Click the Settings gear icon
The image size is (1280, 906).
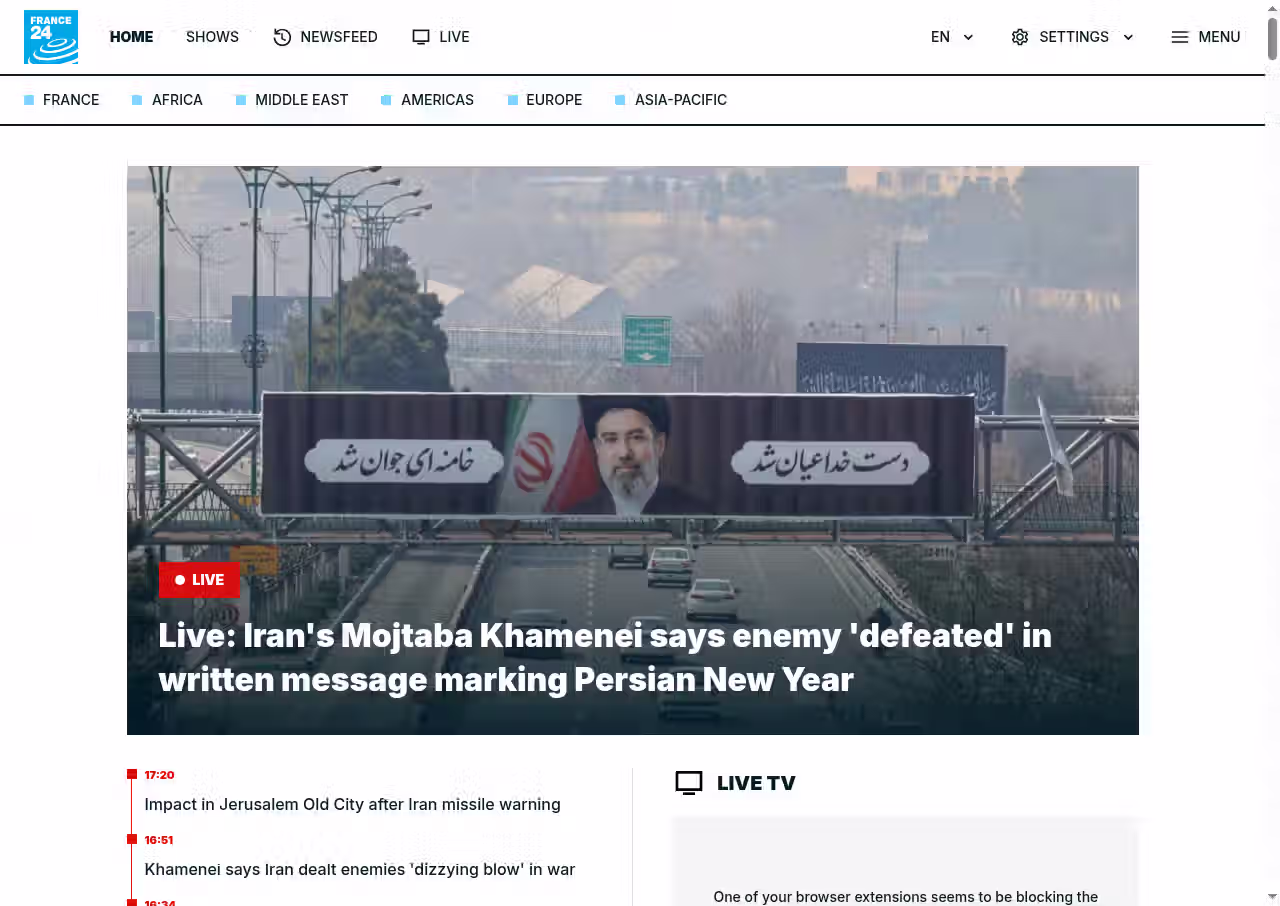click(x=1020, y=37)
